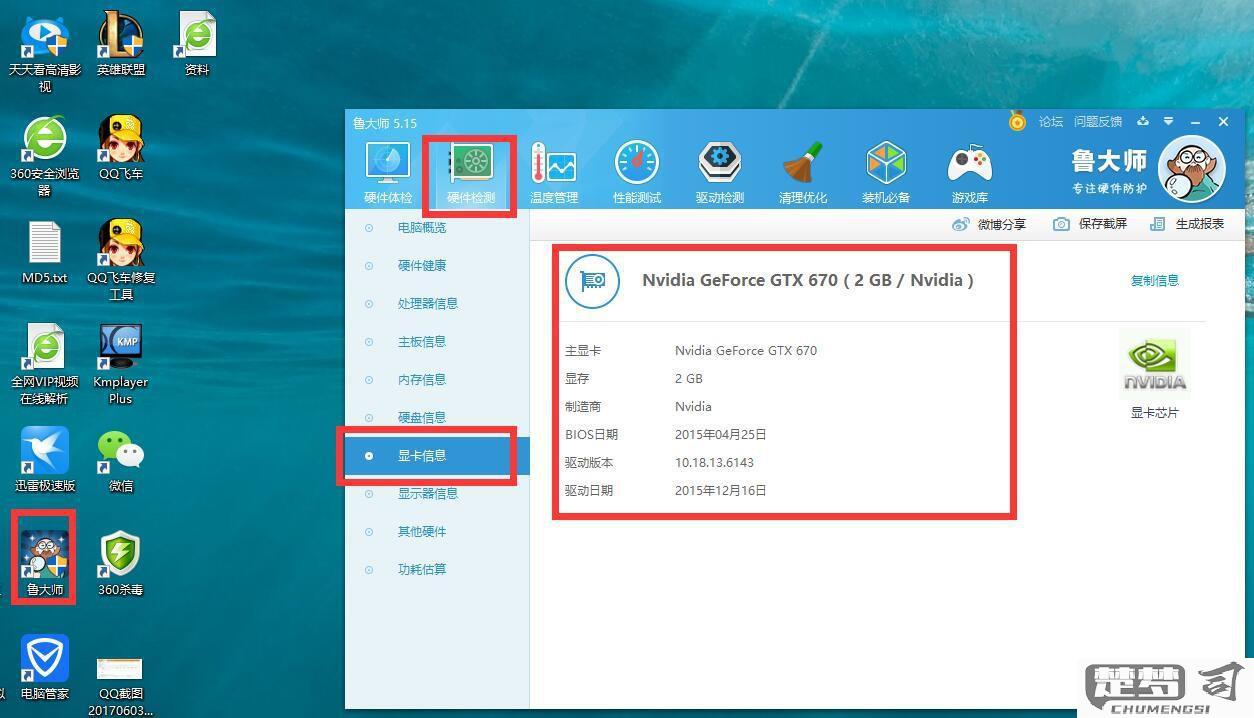Open 迅雷极速版 desktop shortcut

(45, 460)
